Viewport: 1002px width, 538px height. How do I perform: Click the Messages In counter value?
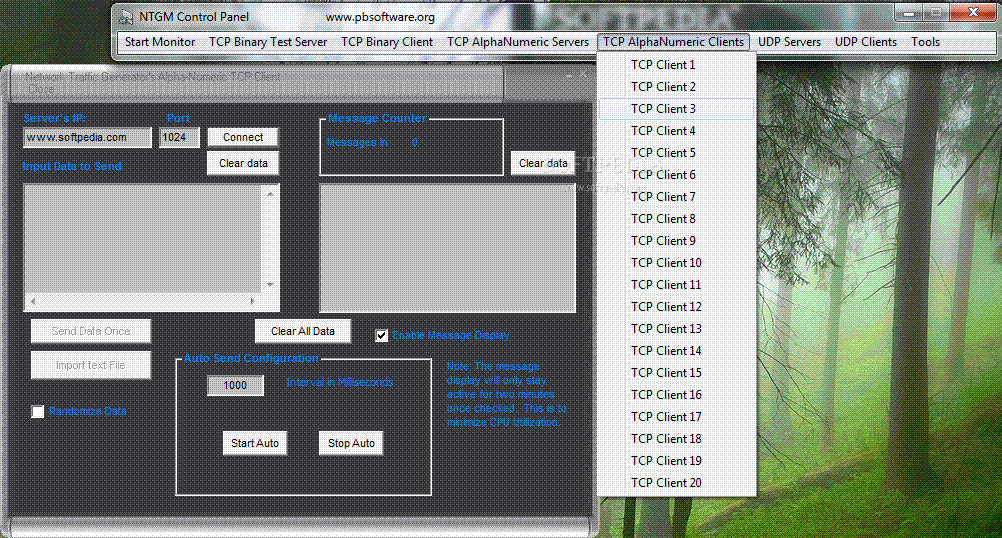(x=415, y=142)
